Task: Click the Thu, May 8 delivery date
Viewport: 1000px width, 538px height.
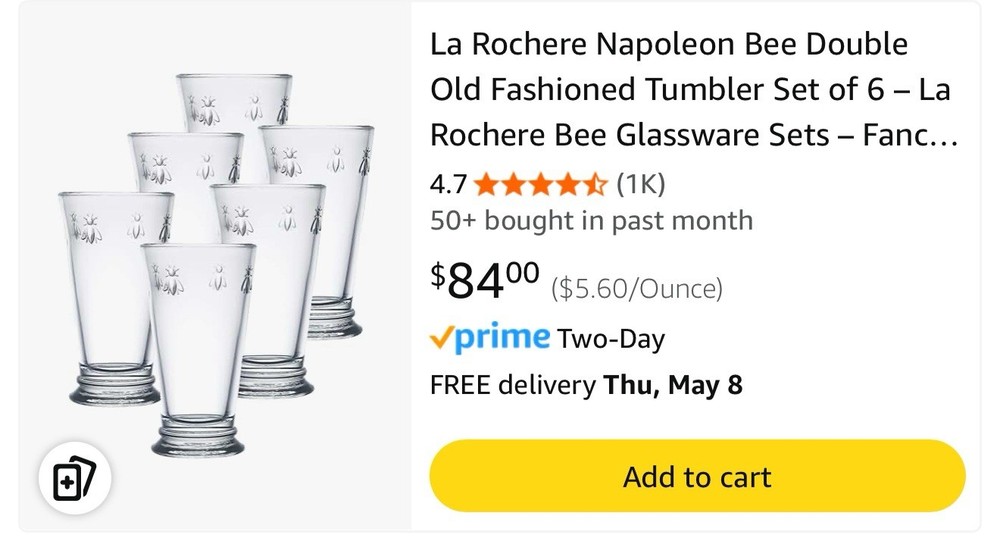Action: (673, 385)
